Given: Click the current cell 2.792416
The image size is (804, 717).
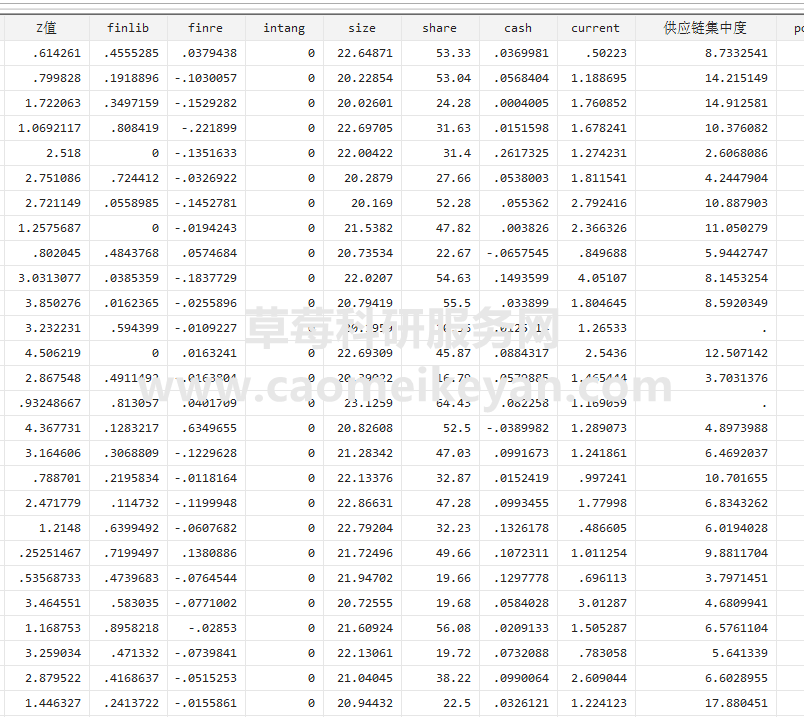Looking at the screenshot, I should pos(596,204).
